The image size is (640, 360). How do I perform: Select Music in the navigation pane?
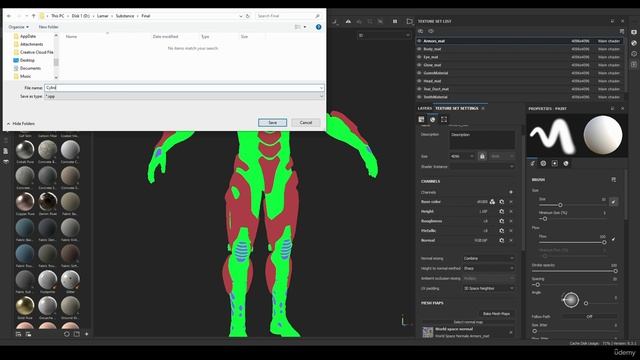(22, 76)
